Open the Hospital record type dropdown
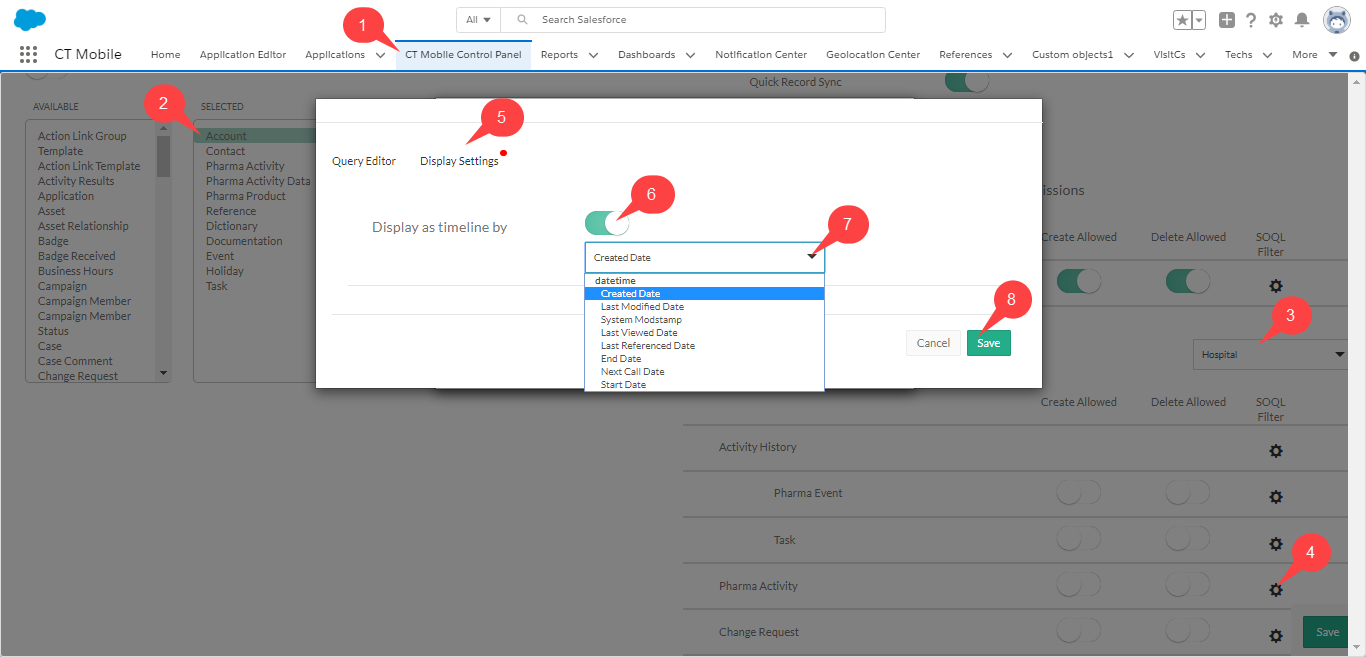Viewport: 1366px width, 657px height. [x=1270, y=355]
